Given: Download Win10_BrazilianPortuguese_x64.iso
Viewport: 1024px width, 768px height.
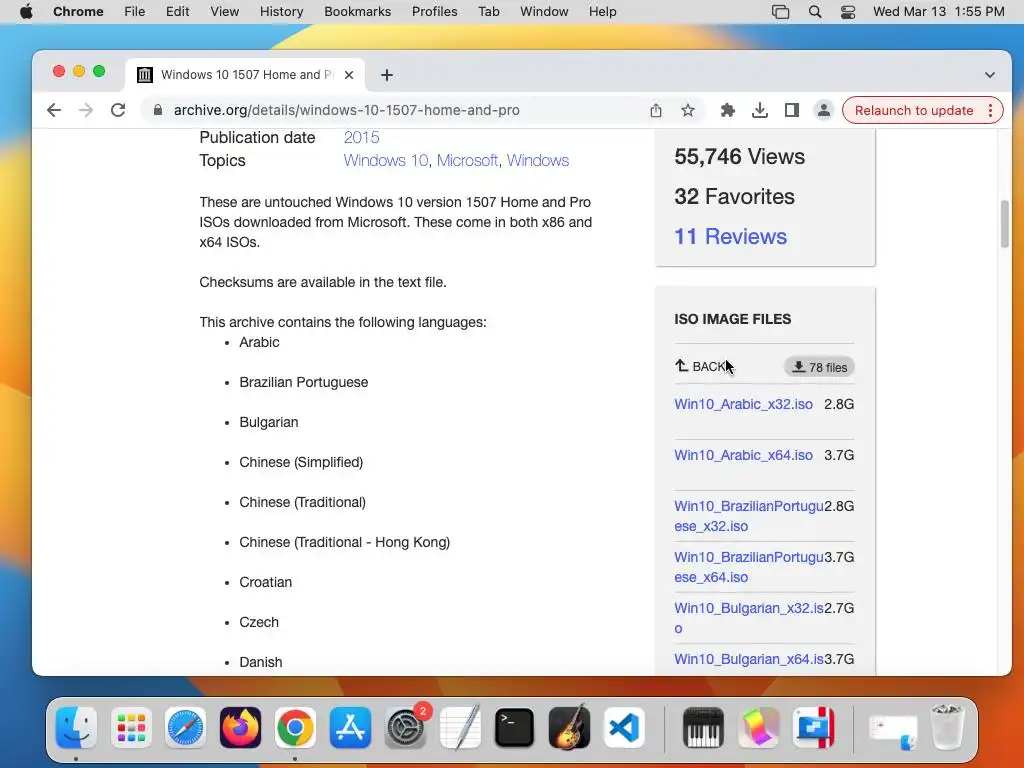Looking at the screenshot, I should [748, 567].
